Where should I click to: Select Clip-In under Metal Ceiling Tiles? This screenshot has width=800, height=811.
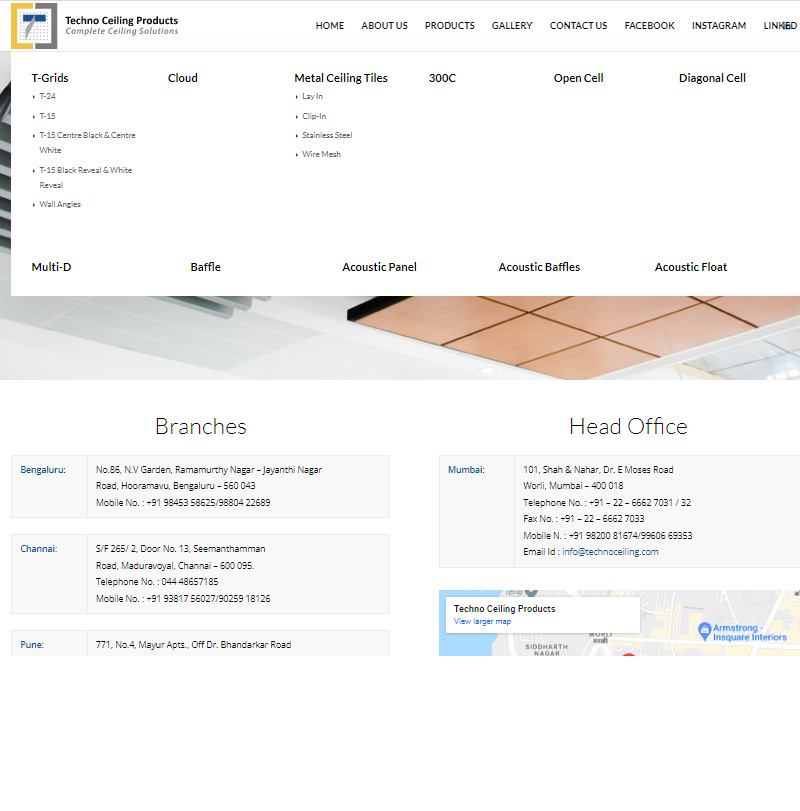tap(314, 116)
